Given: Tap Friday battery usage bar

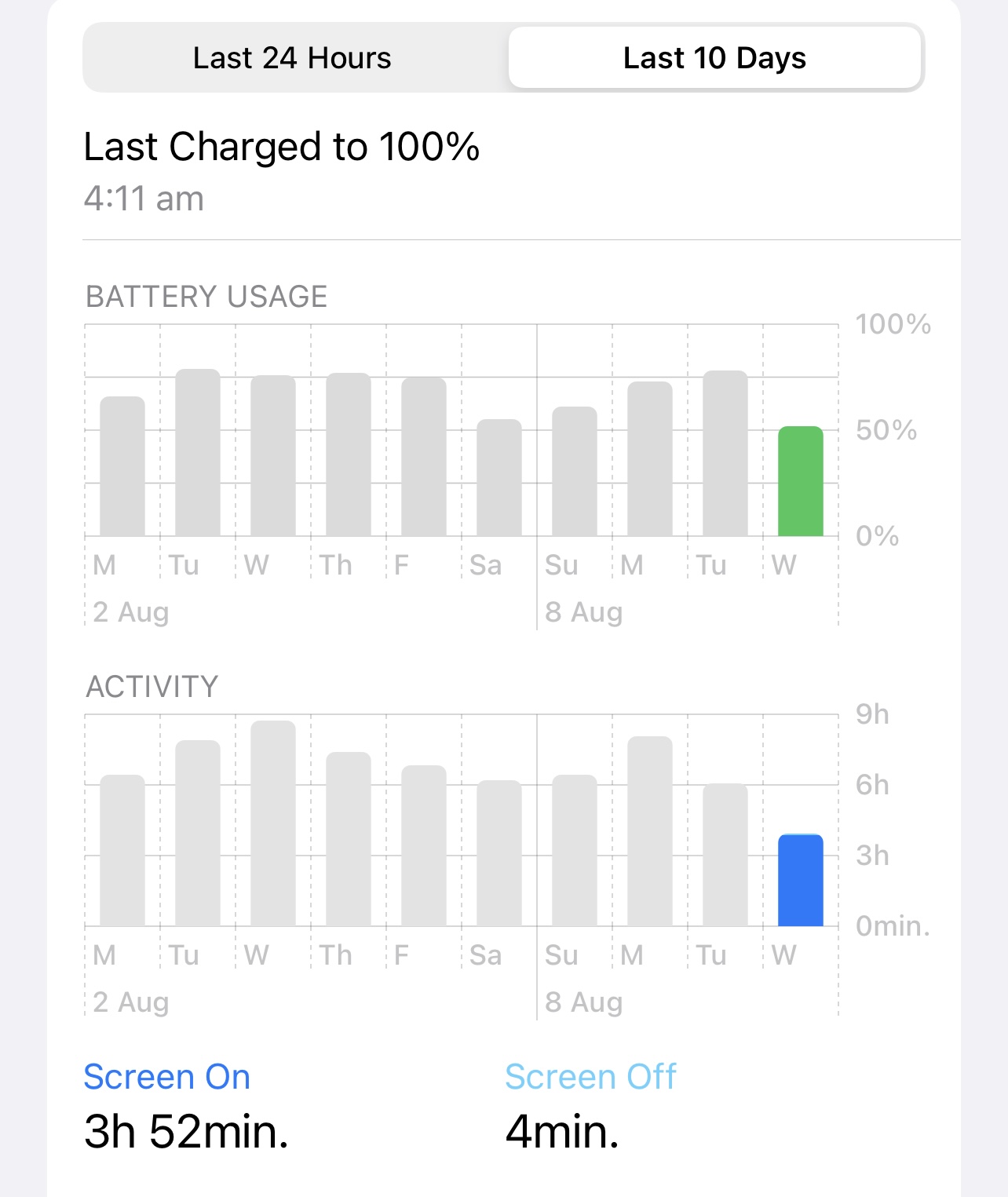Looking at the screenshot, I should pos(424,457).
